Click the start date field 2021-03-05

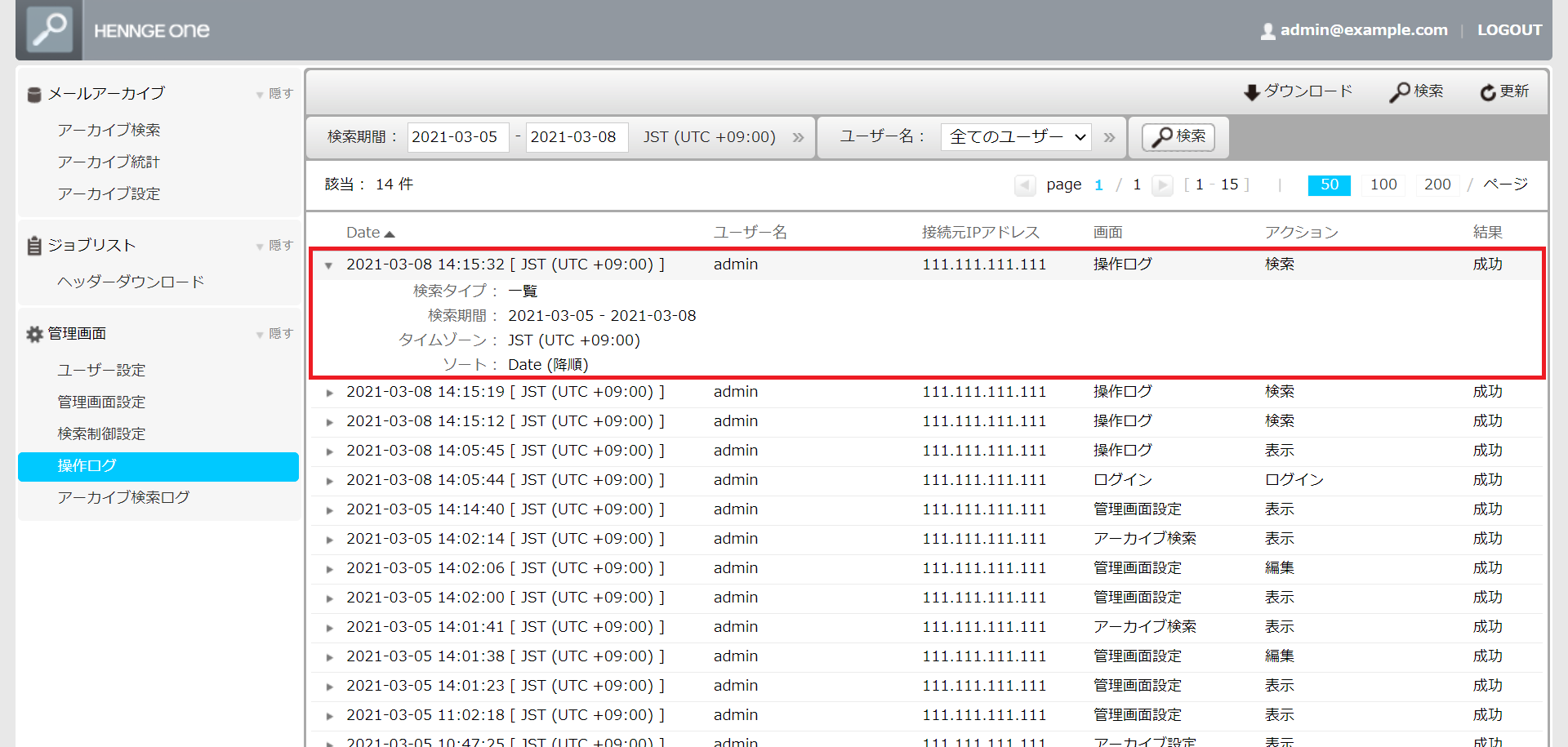point(458,137)
